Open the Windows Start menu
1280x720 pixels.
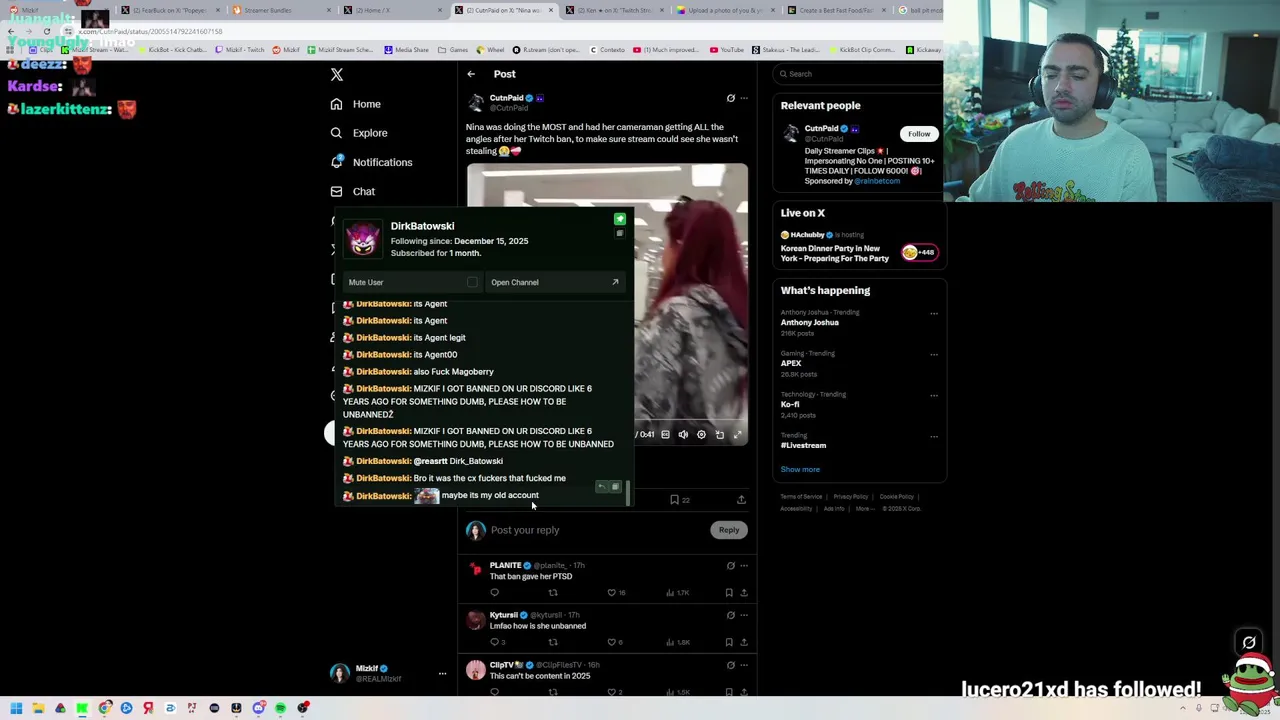pyautogui.click(x=16, y=708)
